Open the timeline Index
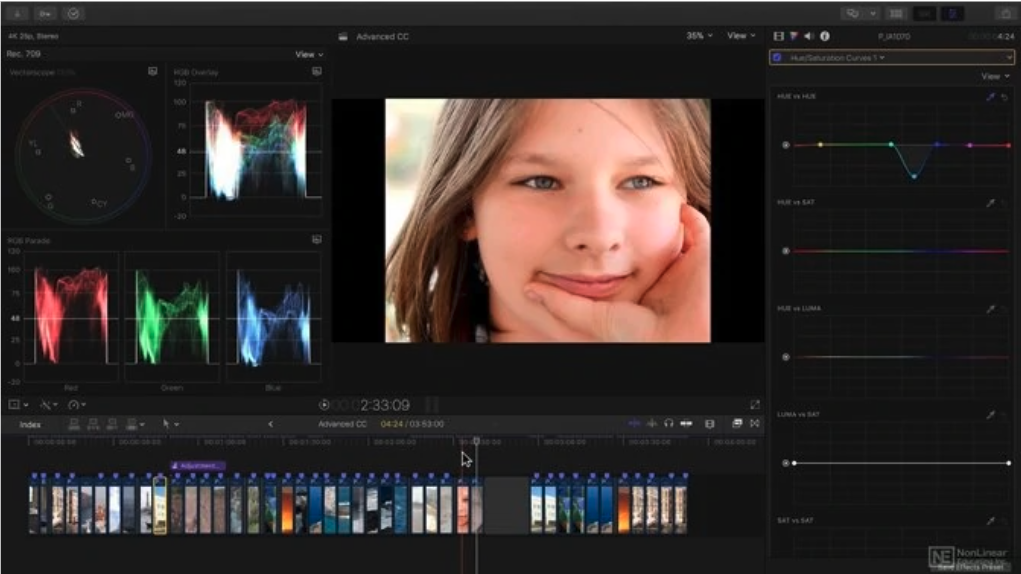Image resolution: width=1021 pixels, height=574 pixels. coord(30,424)
